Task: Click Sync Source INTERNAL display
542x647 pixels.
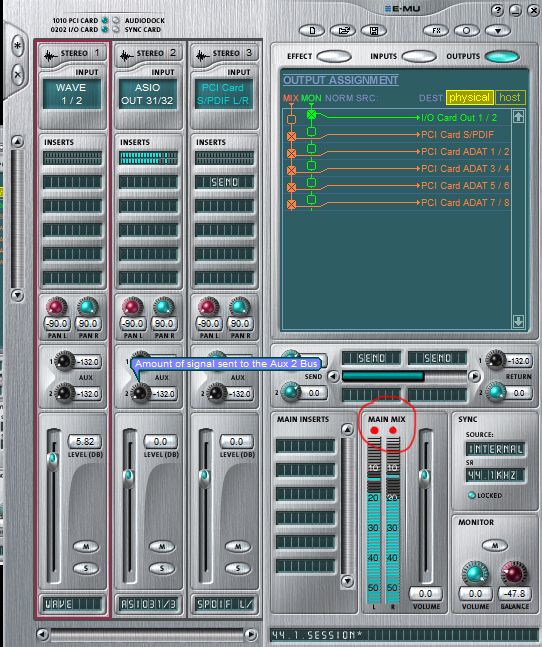Action: click(x=495, y=449)
